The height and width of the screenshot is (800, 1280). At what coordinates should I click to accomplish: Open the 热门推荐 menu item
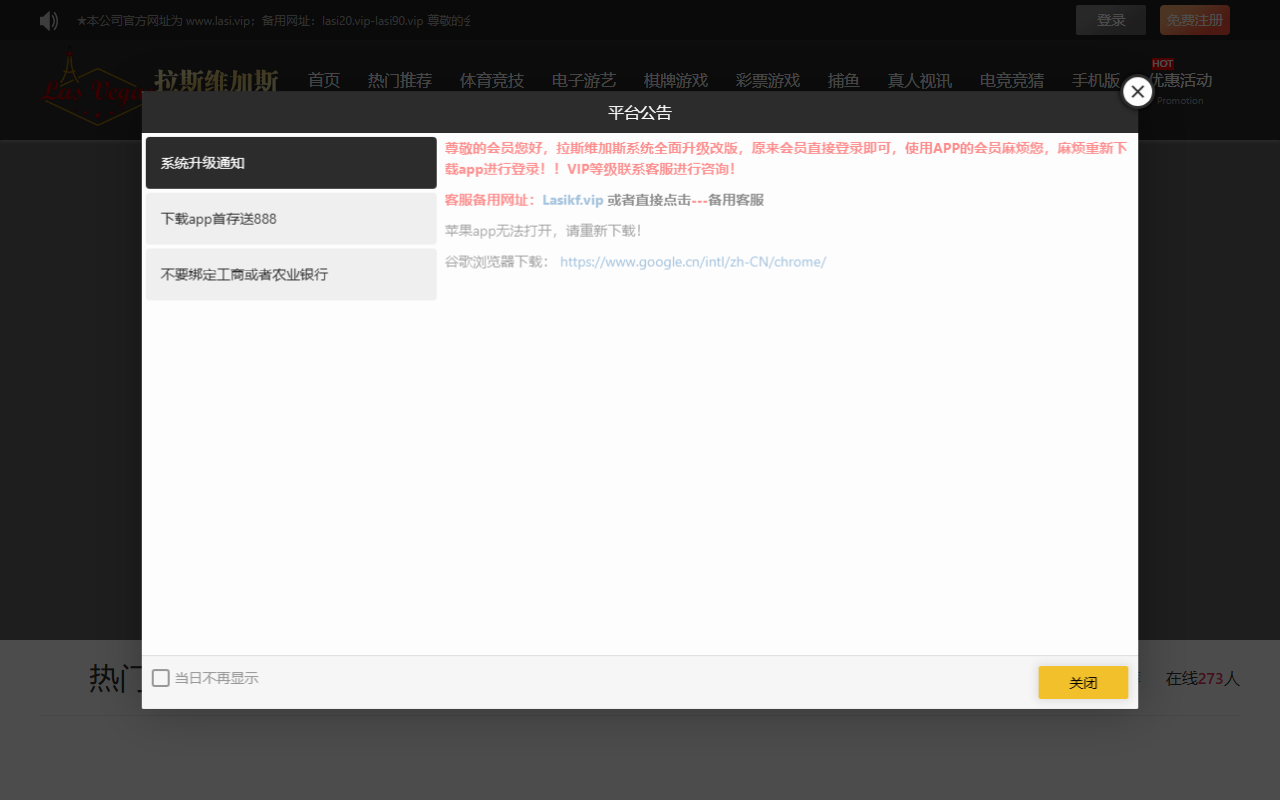400,81
